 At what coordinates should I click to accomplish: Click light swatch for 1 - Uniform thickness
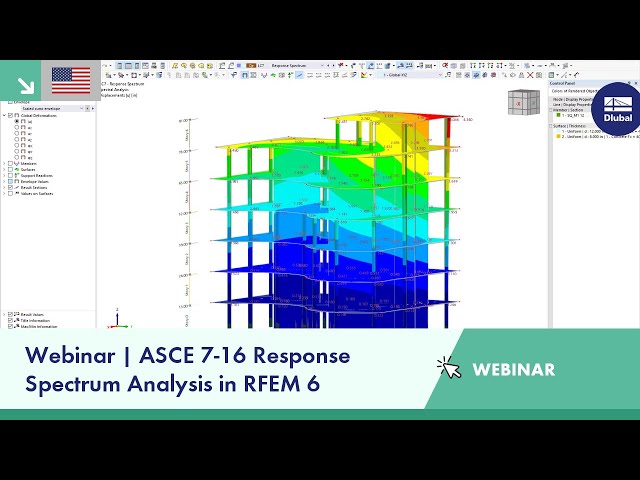[x=558, y=131]
